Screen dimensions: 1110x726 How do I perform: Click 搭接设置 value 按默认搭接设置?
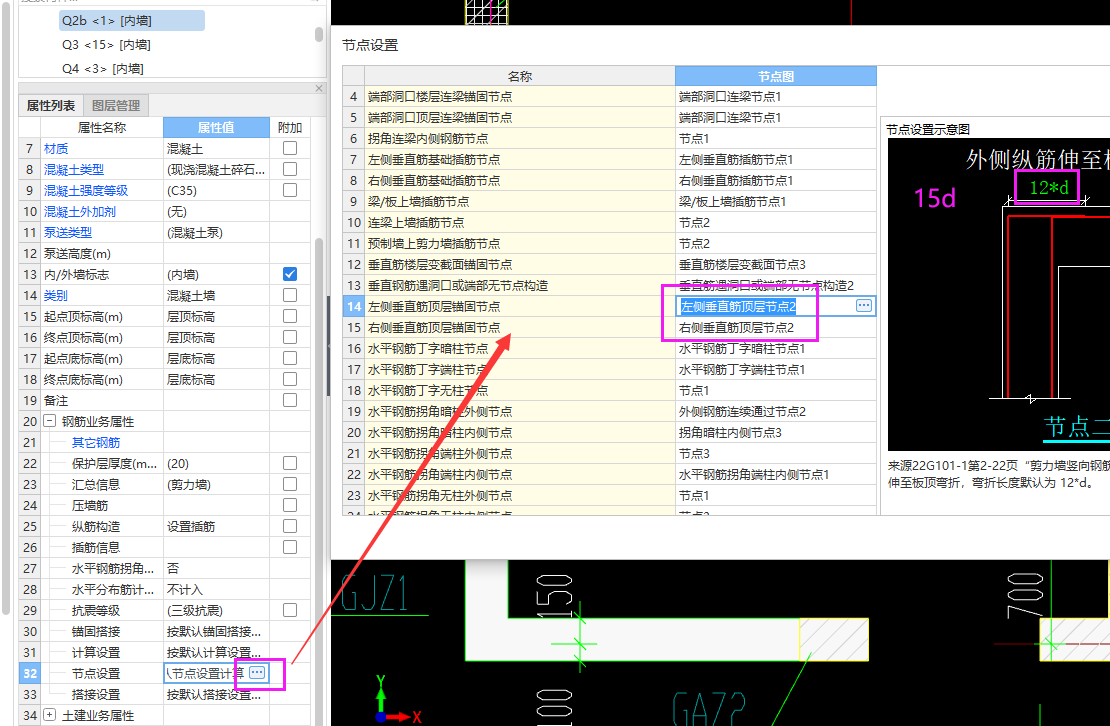(217, 694)
